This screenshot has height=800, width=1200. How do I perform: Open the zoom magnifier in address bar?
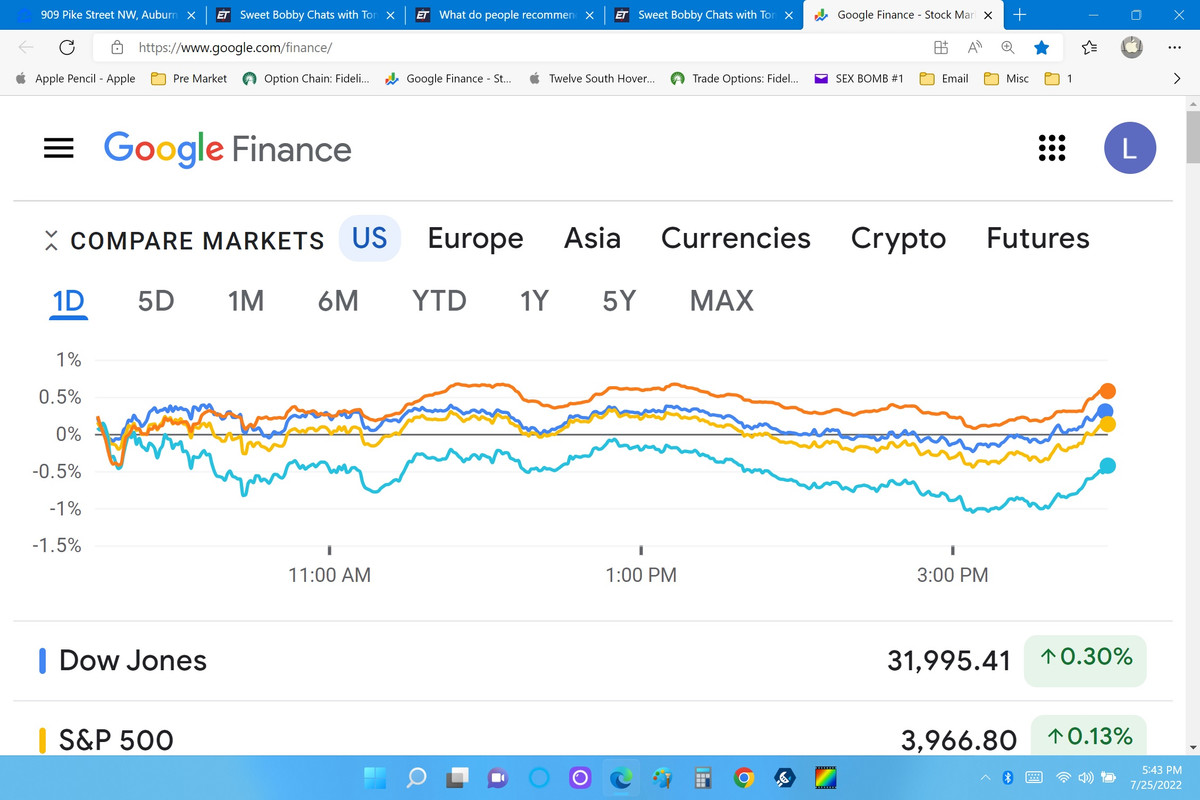click(1008, 47)
